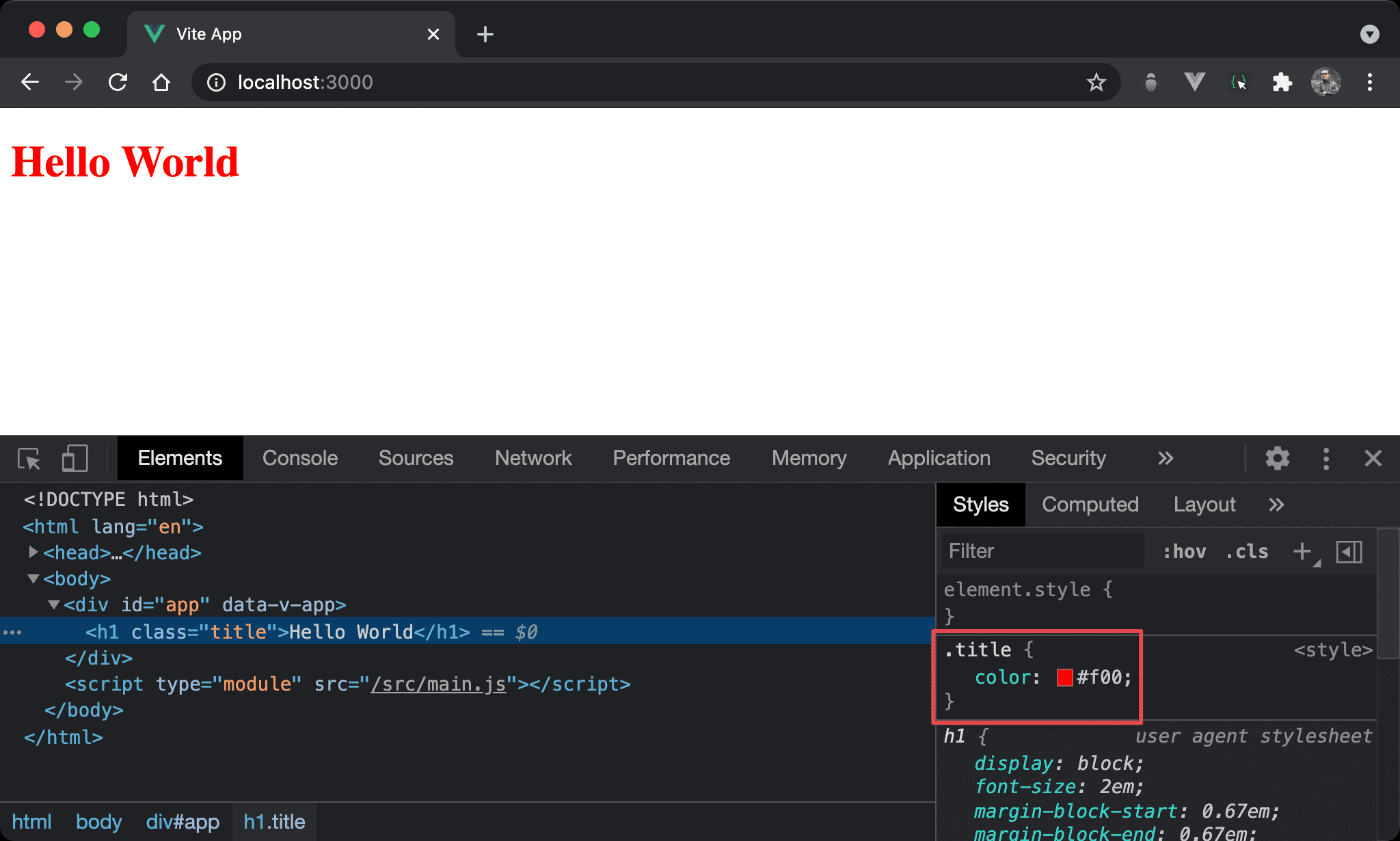Click the Vue devtools extension icon
The image size is (1400, 841).
(1194, 82)
